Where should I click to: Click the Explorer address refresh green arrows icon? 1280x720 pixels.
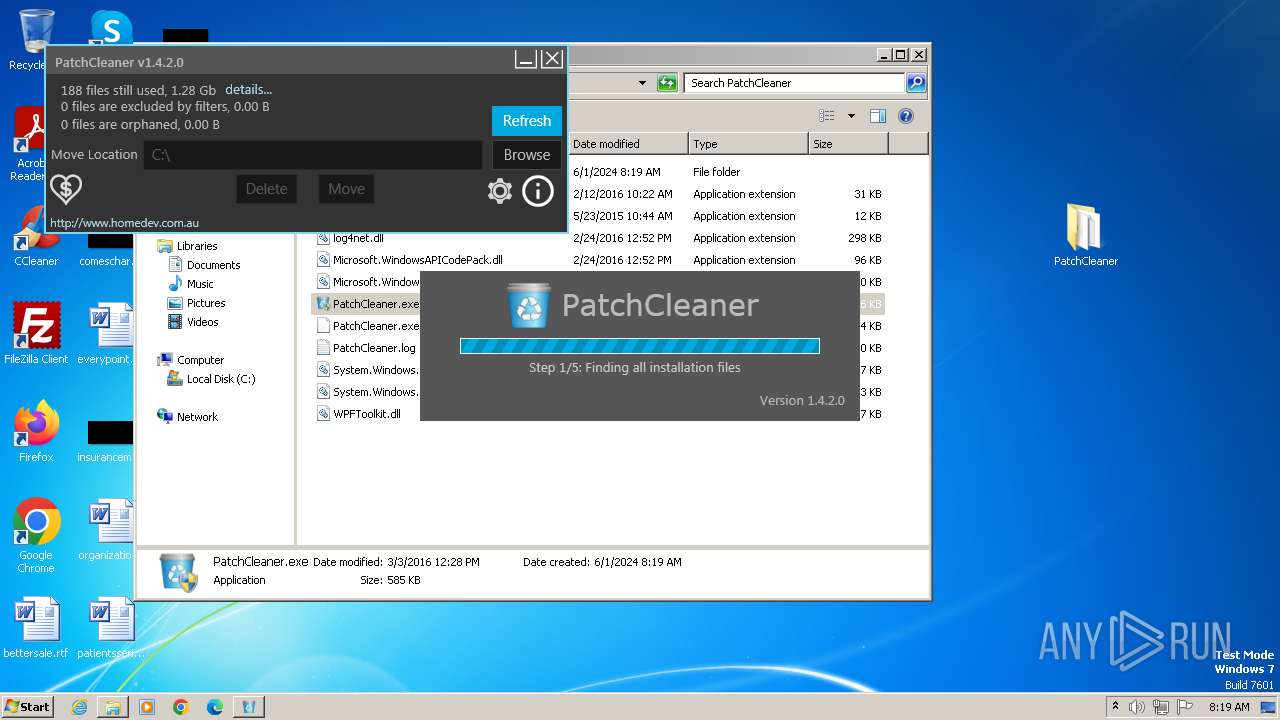[667, 83]
